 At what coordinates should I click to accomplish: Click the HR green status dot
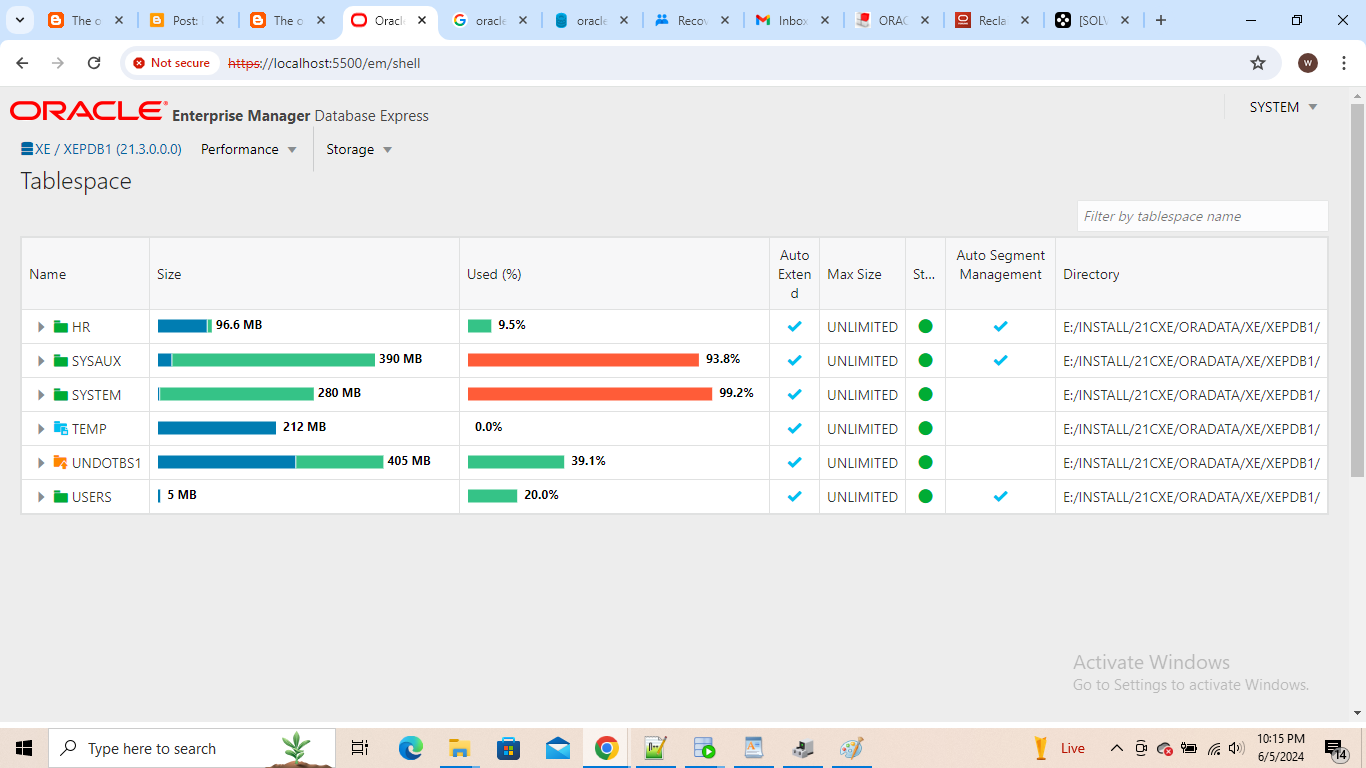(x=925, y=326)
